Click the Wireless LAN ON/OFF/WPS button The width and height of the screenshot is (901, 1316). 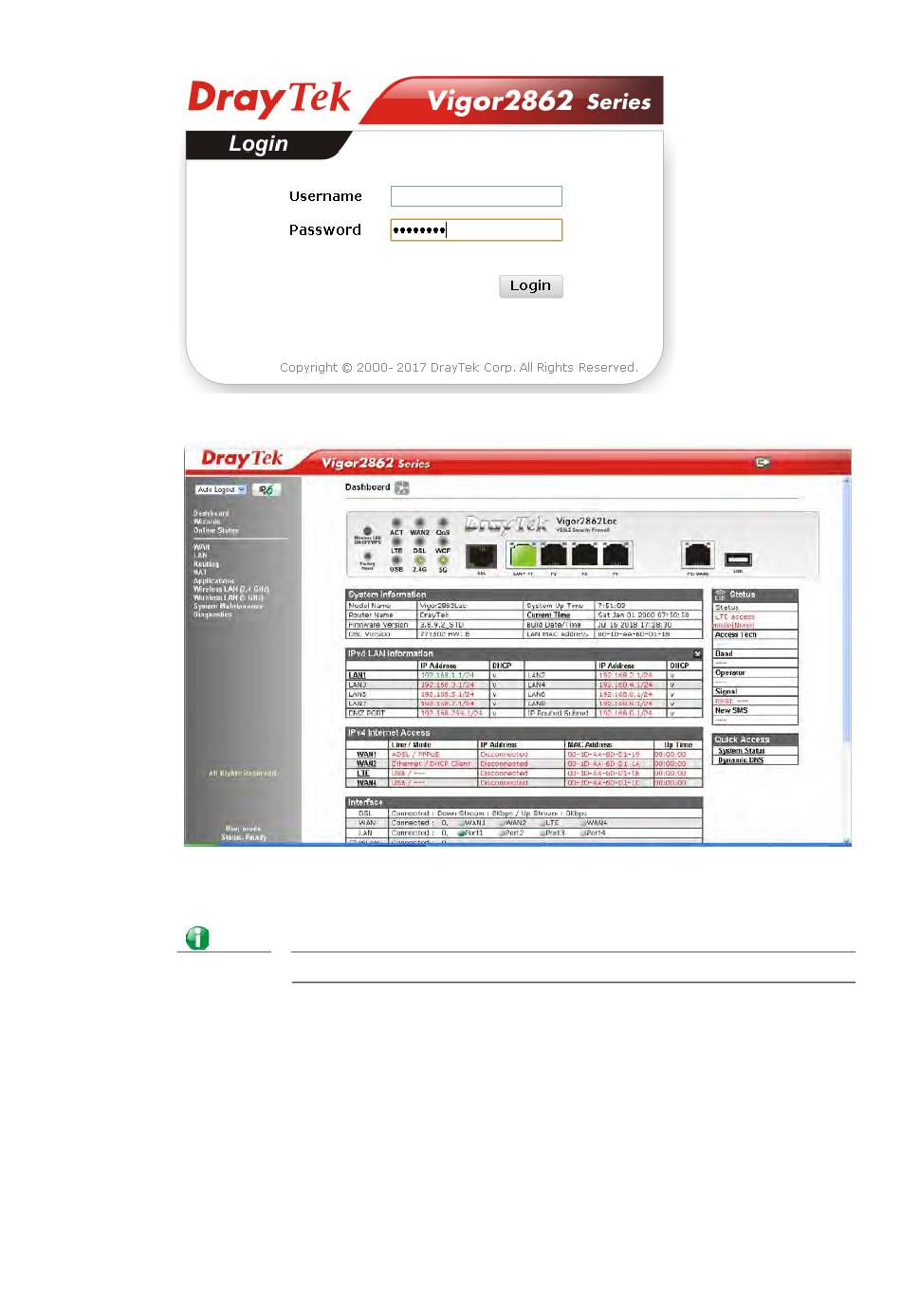pos(367,531)
